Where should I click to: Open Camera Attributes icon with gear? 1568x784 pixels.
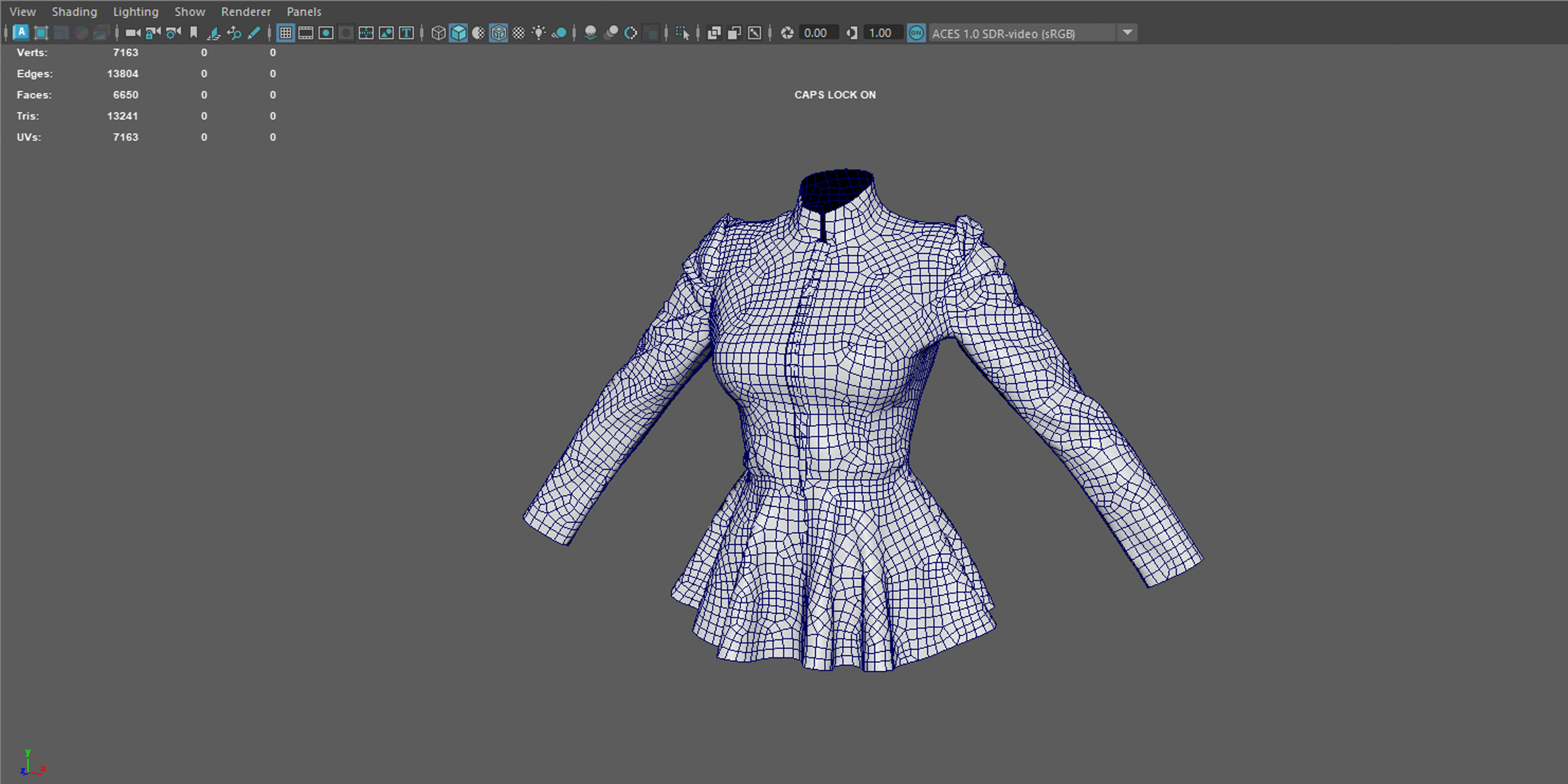(174, 33)
